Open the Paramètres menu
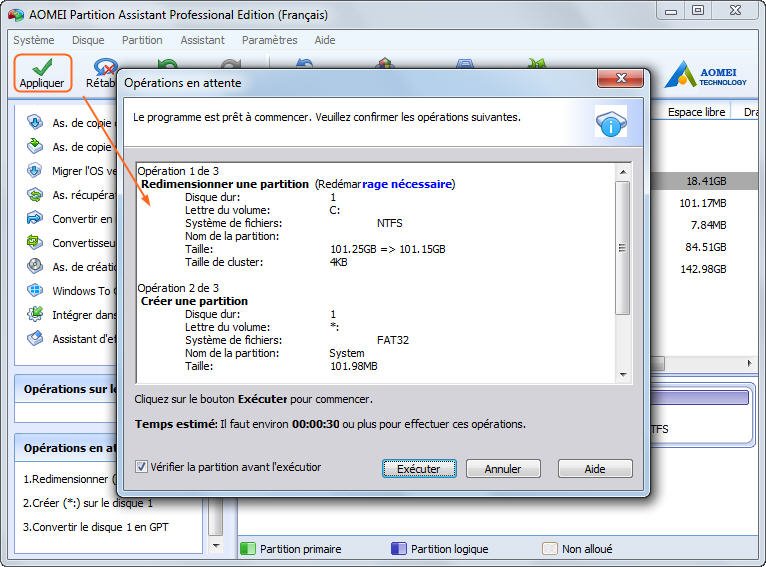The width and height of the screenshot is (766, 567). point(270,40)
